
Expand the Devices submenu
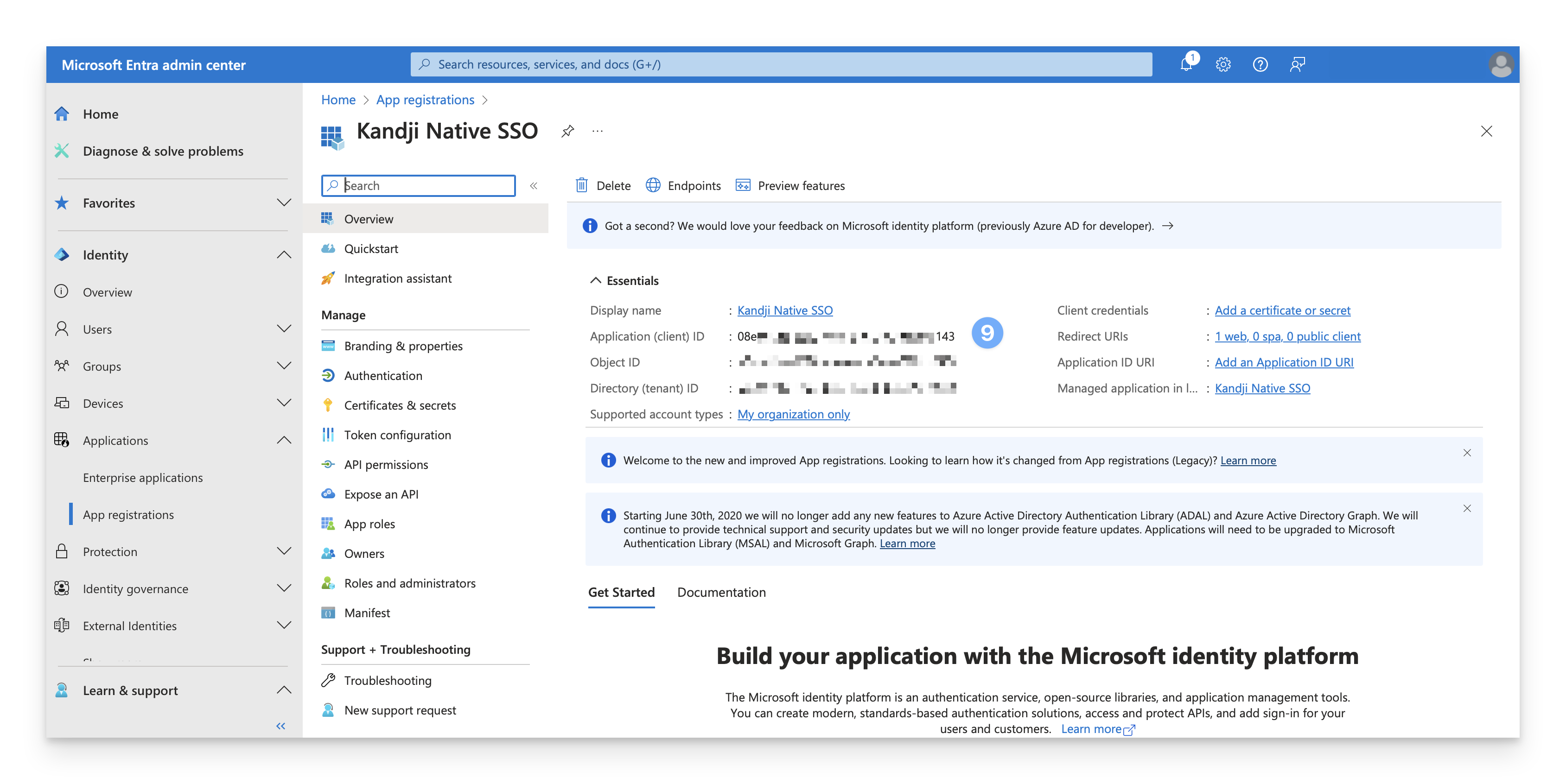pos(283,403)
